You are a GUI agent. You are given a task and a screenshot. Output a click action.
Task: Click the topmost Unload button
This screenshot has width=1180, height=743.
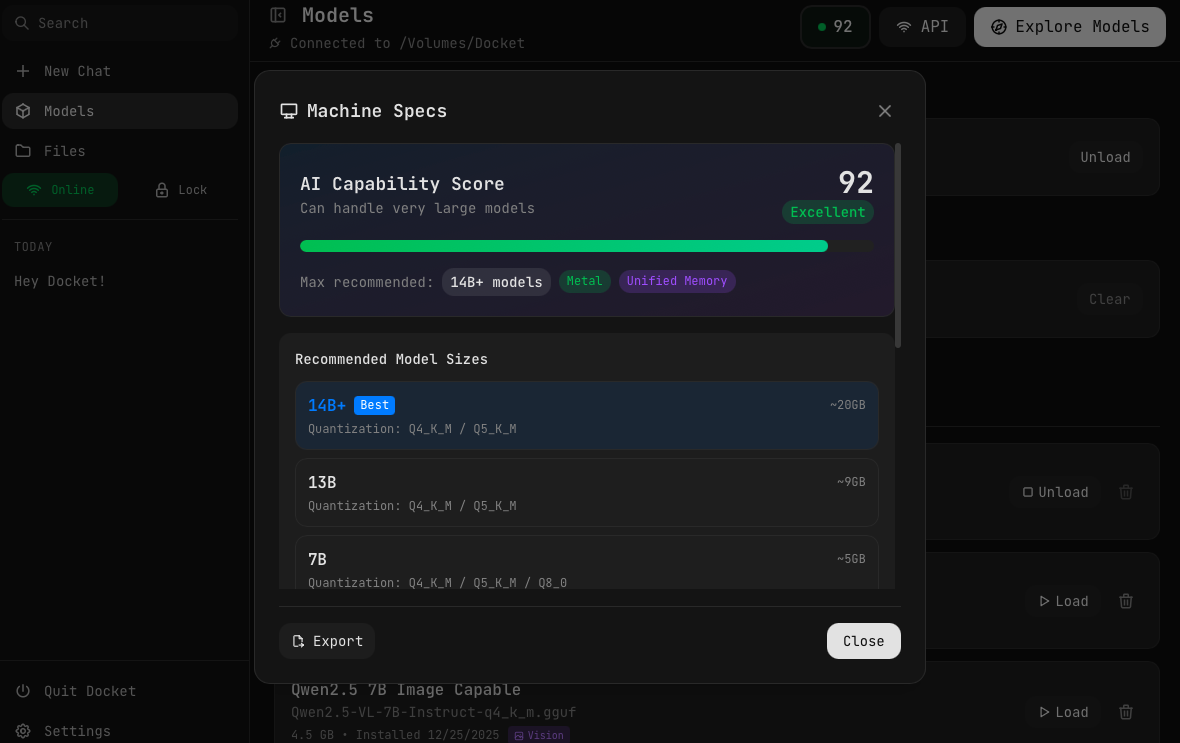1105,157
